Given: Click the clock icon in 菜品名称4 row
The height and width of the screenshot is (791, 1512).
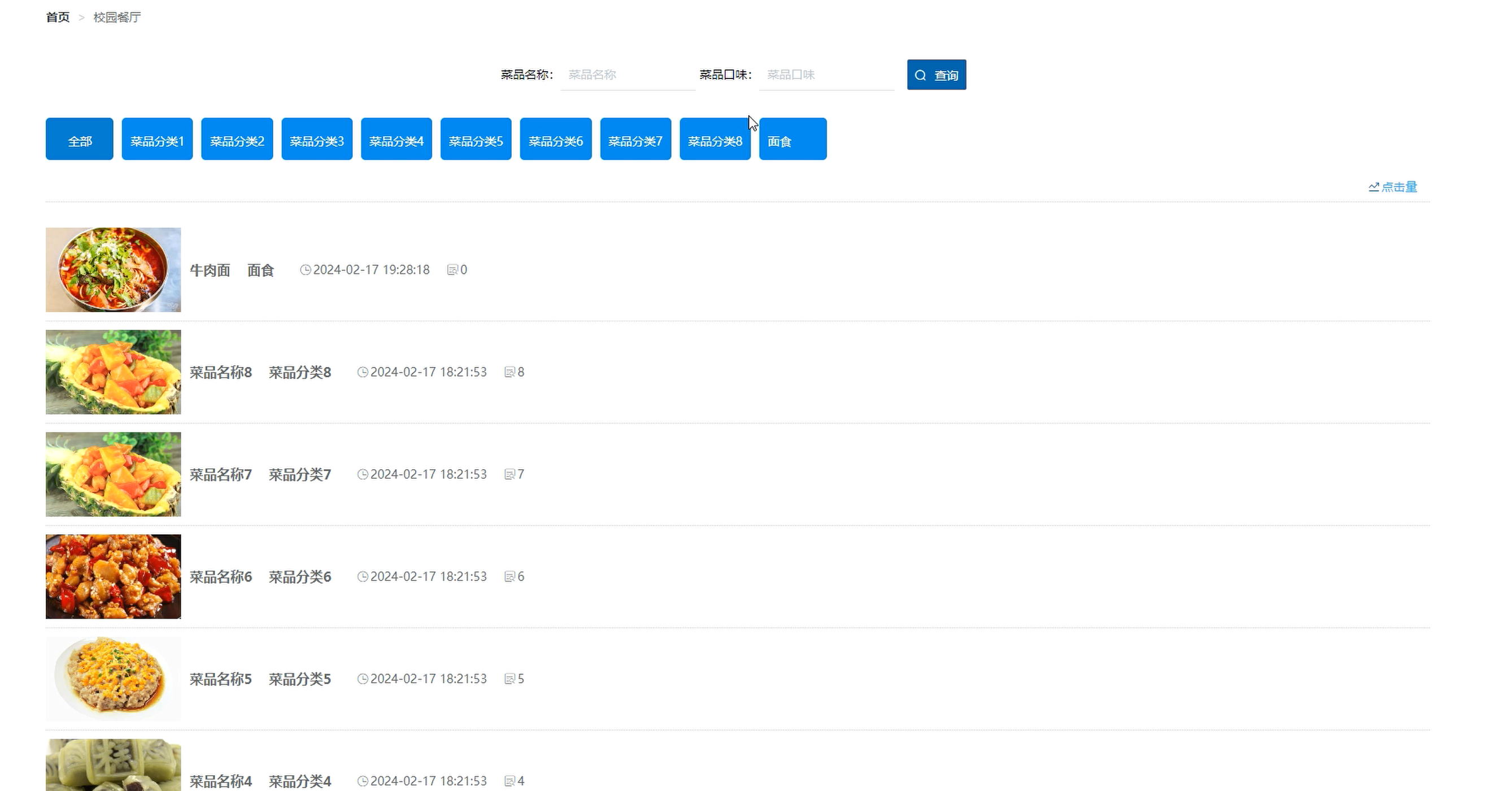Looking at the screenshot, I should [x=363, y=781].
